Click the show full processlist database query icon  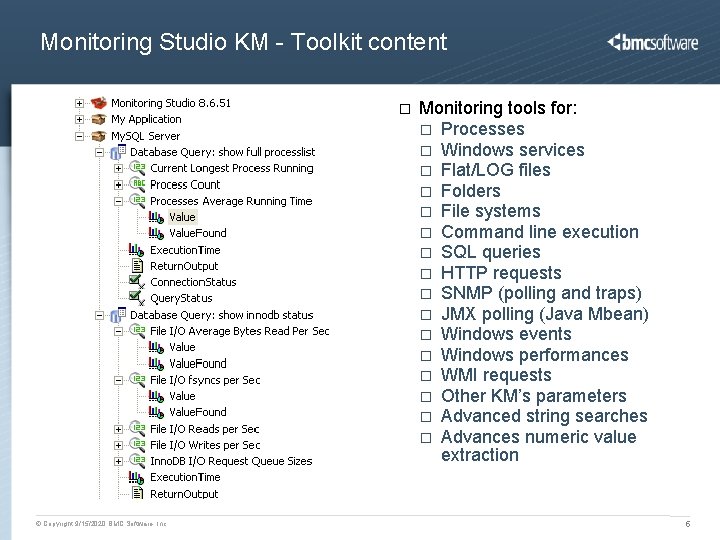tap(117, 152)
